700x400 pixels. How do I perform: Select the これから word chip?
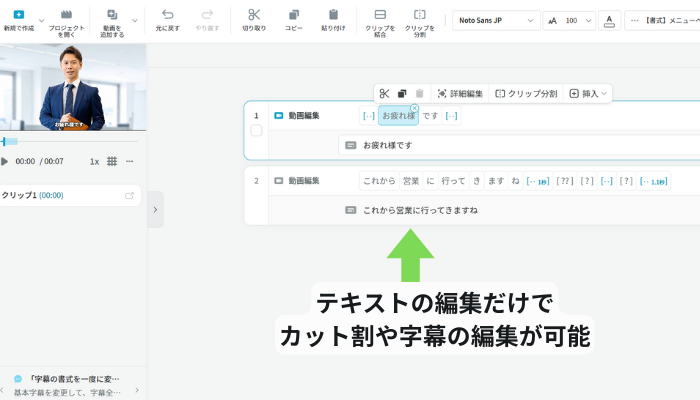[379, 181]
